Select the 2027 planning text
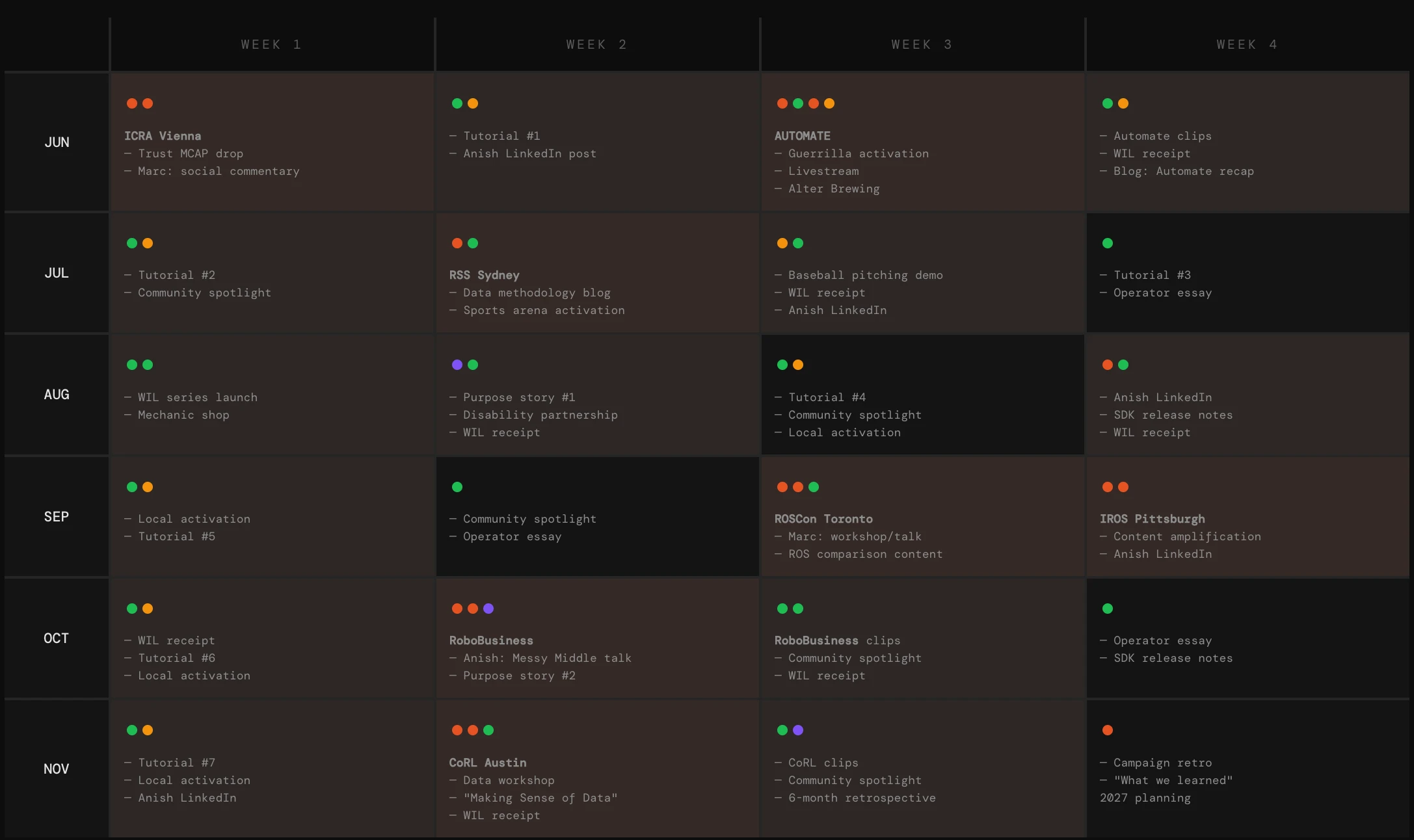 click(x=1145, y=798)
